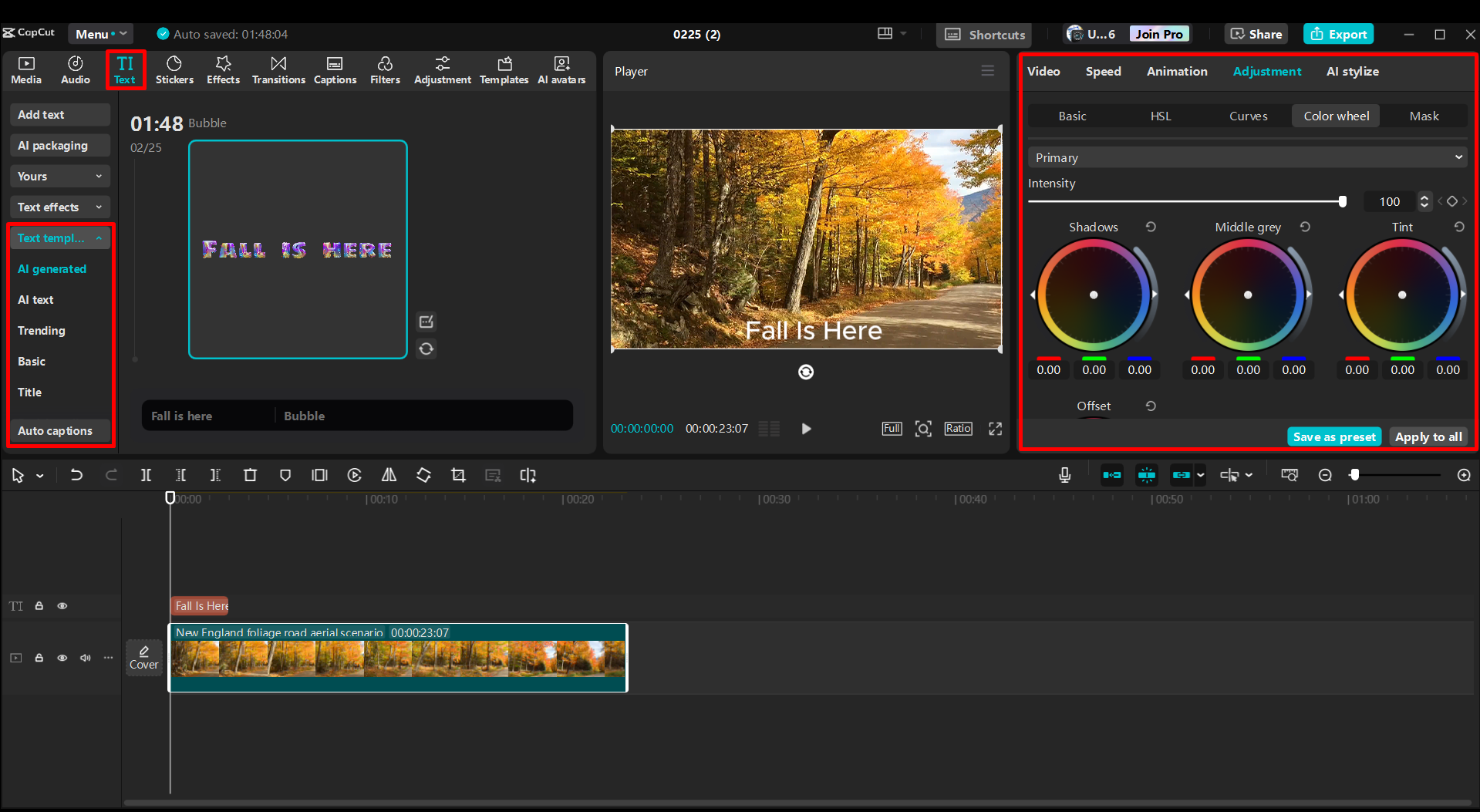Select the Crop tool
The image size is (1480, 812).
pyautogui.click(x=458, y=475)
